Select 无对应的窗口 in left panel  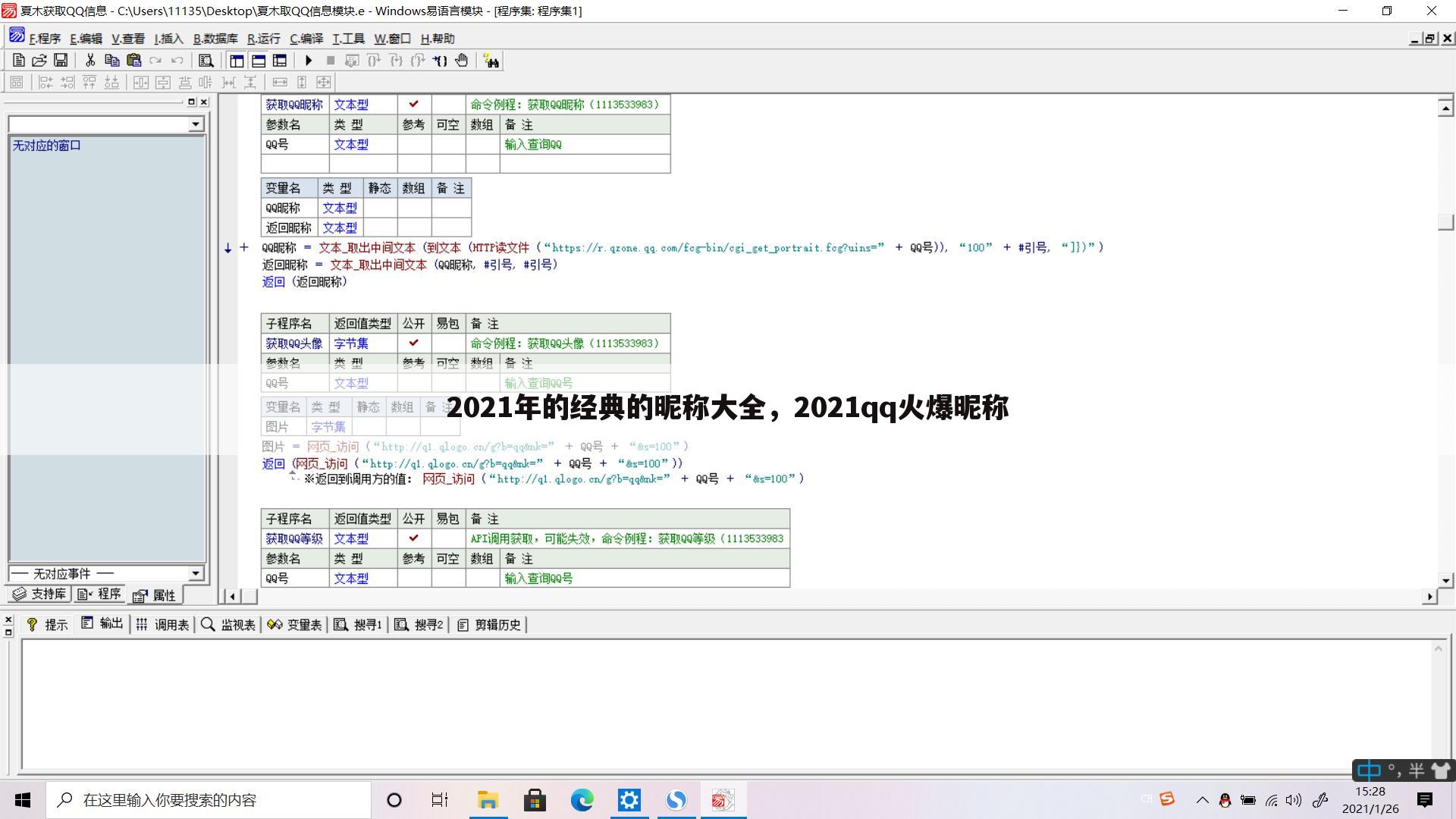pos(47,146)
